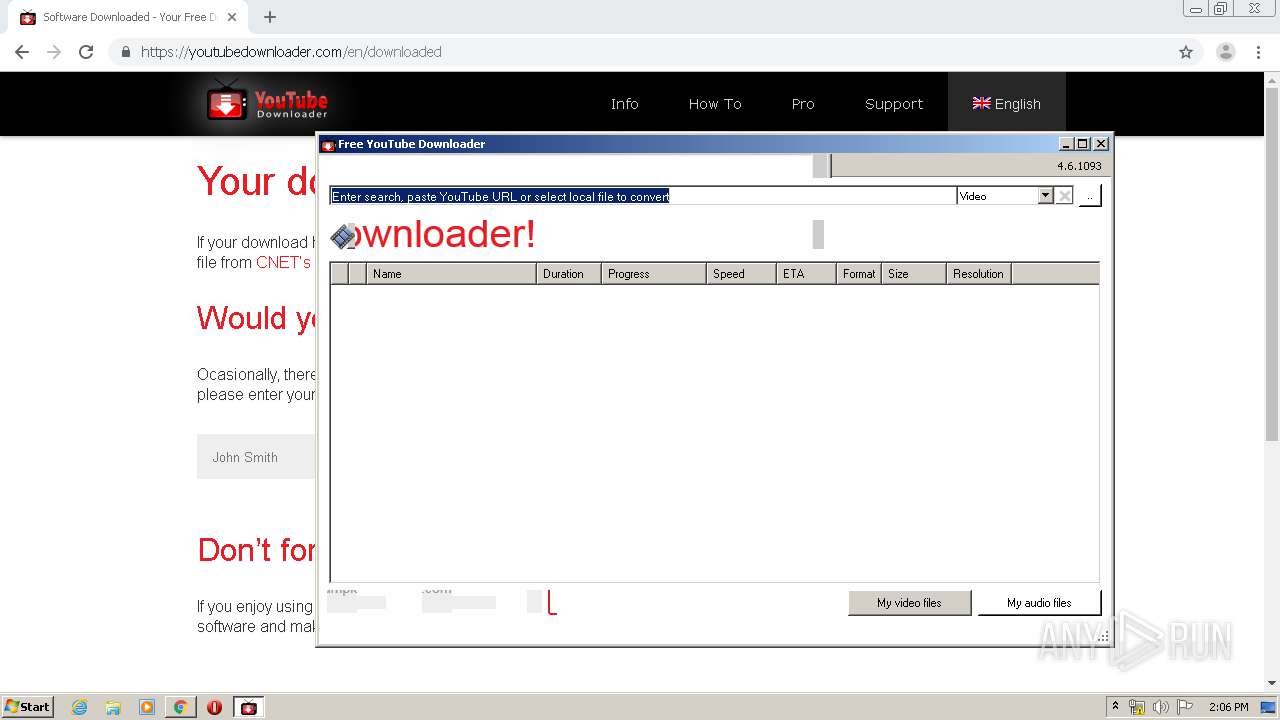Click the Progress column header
1280x720 pixels.
point(654,274)
